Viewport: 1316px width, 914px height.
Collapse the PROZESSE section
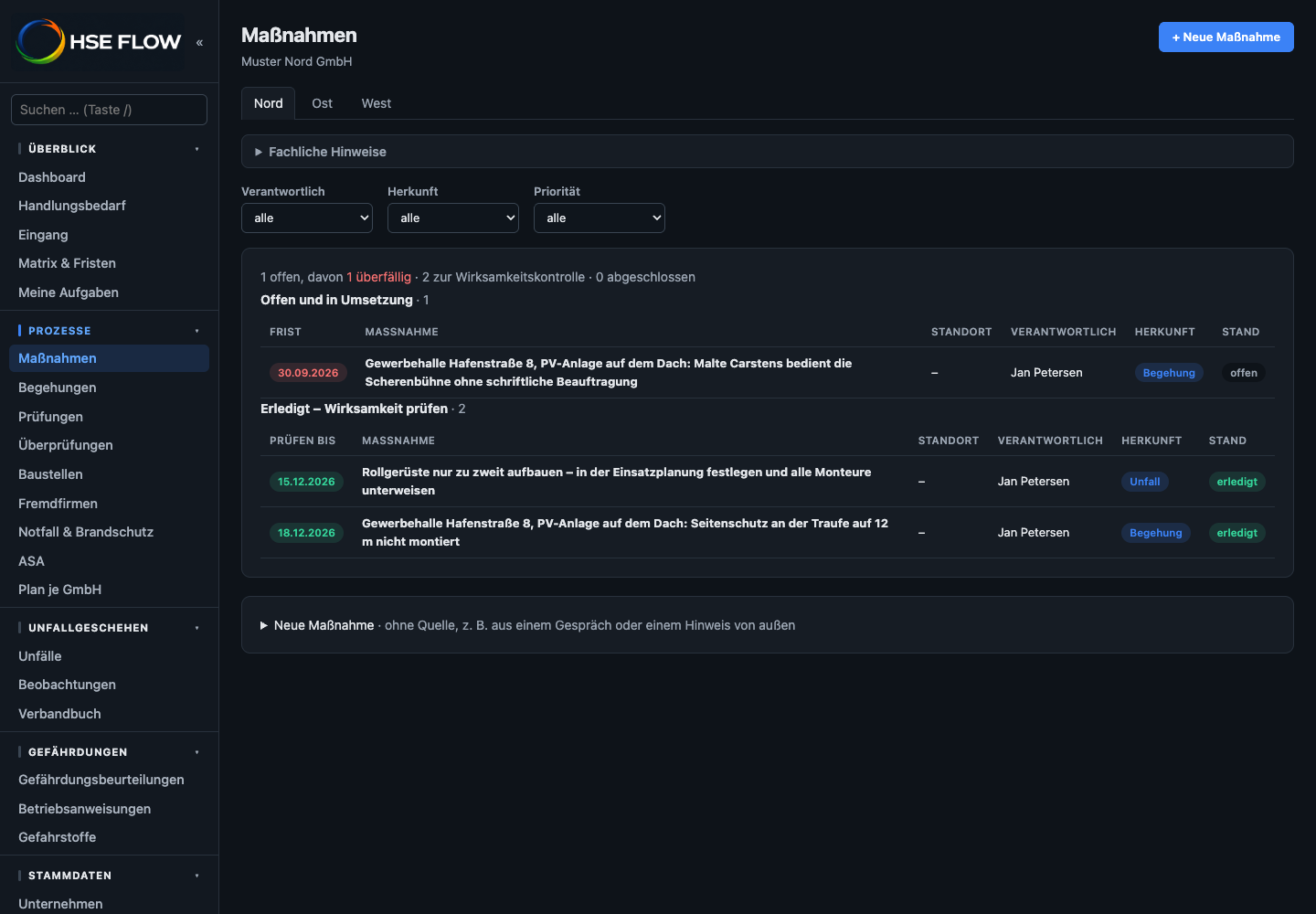pyautogui.click(x=109, y=331)
